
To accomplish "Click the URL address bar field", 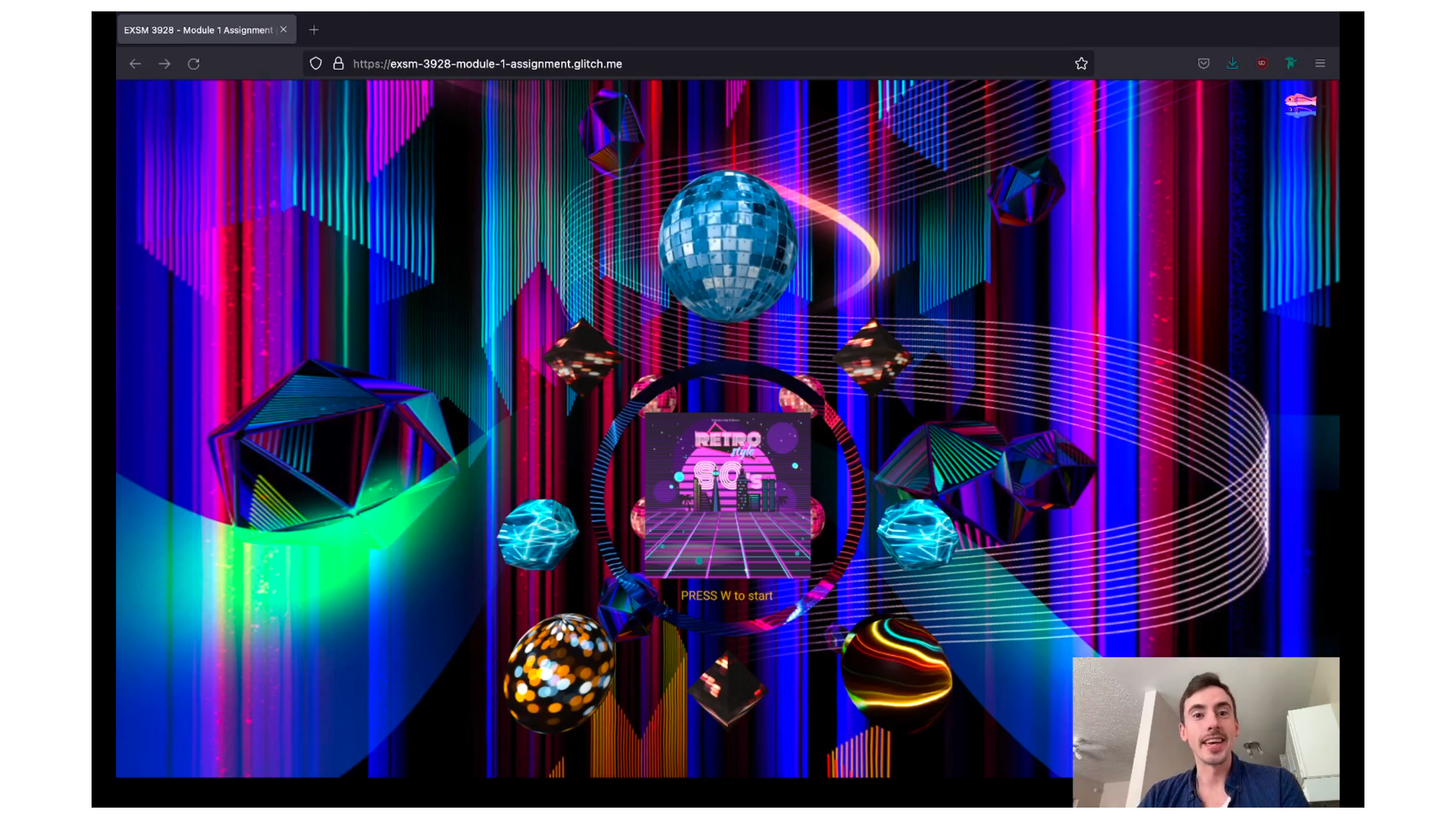I will click(698, 64).
